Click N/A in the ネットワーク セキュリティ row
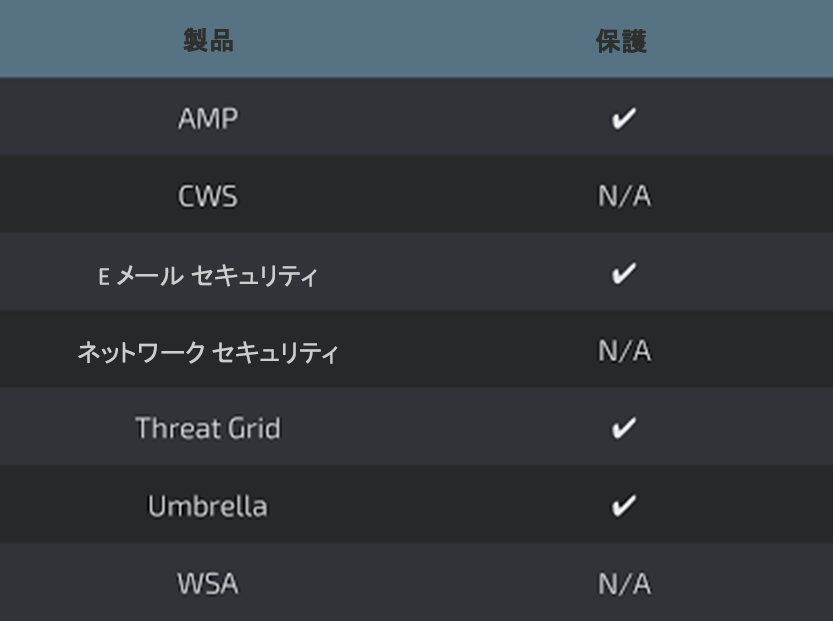833x621 pixels. [x=624, y=351]
